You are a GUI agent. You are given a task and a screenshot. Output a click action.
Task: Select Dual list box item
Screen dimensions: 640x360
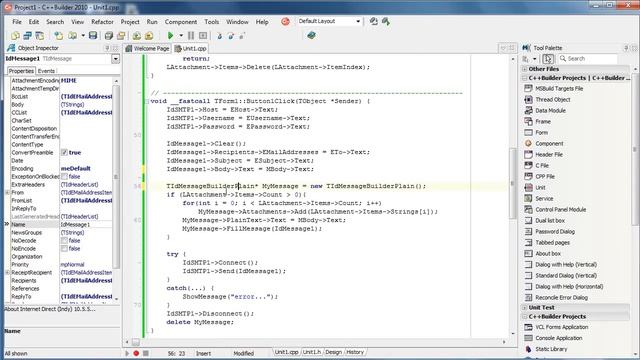[x=550, y=221]
